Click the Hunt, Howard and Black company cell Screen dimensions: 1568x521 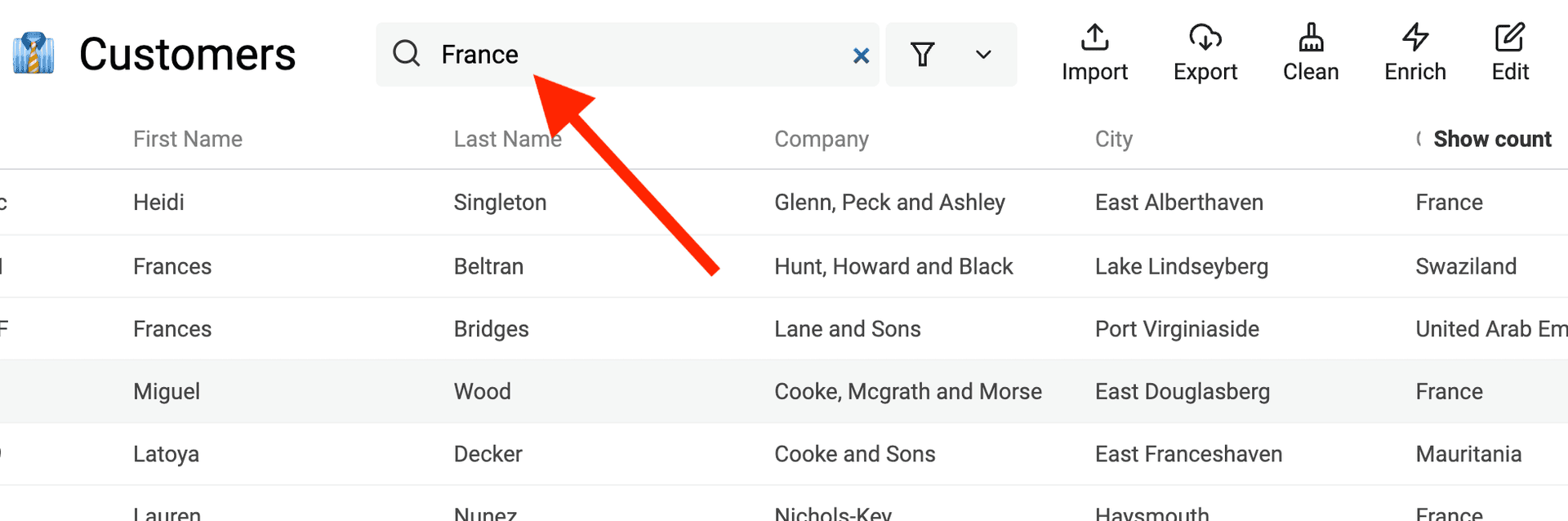(893, 267)
